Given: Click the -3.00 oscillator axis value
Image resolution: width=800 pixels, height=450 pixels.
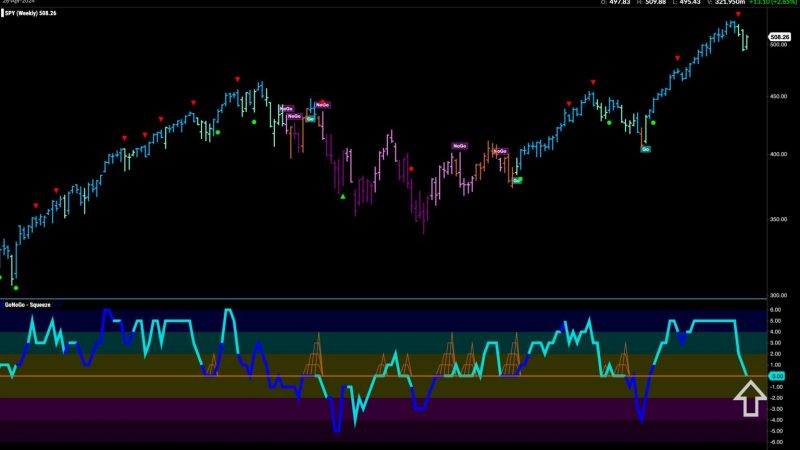Looking at the screenshot, I should point(776,409).
